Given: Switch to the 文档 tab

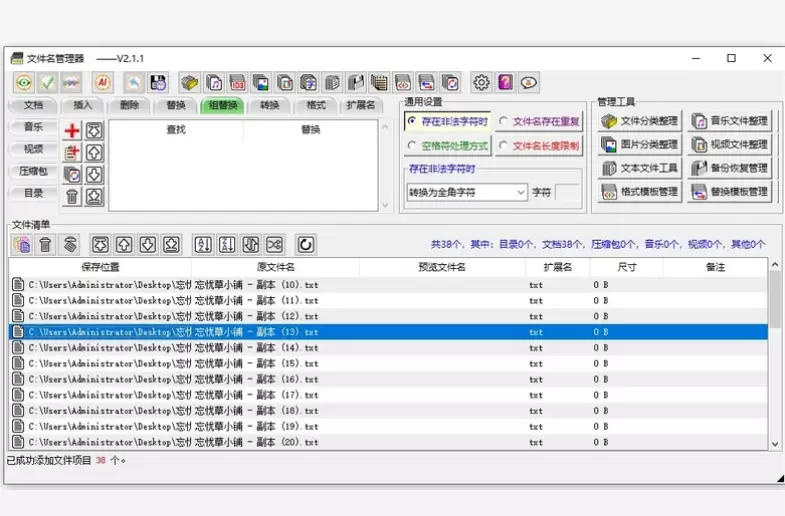Looking at the screenshot, I should coord(34,105).
